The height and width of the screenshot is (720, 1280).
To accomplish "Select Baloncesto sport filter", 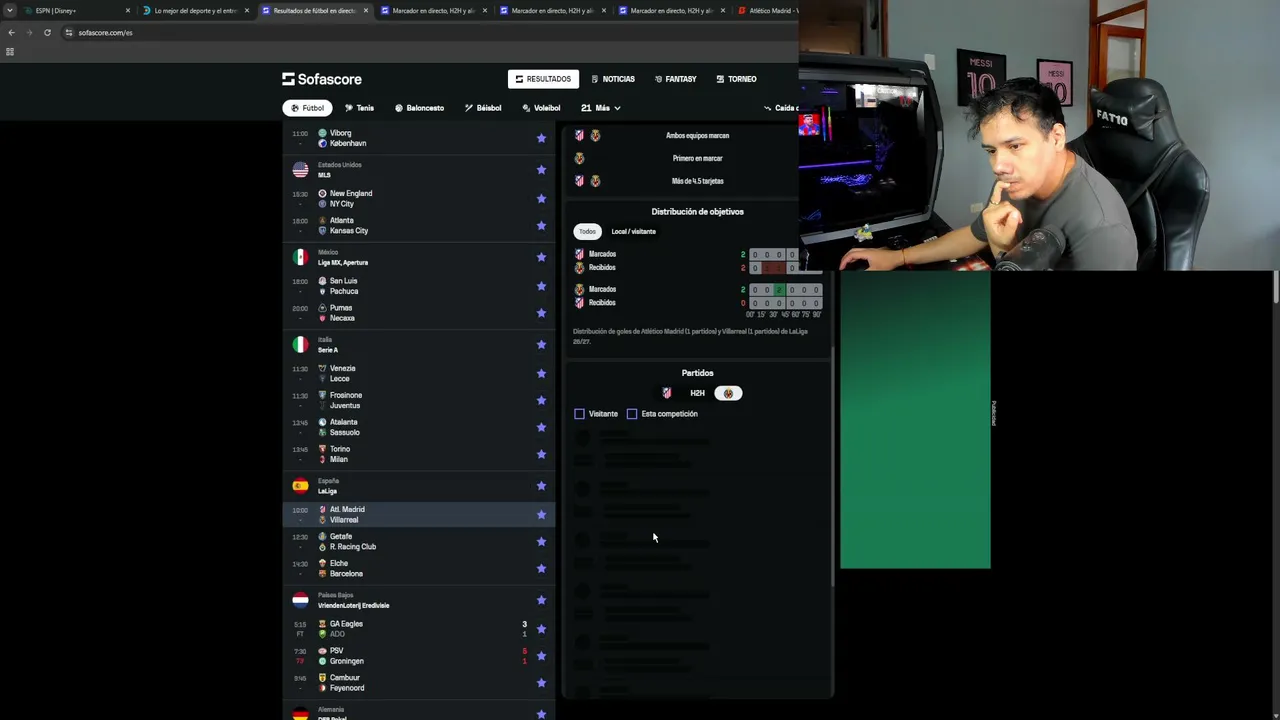I will (419, 108).
